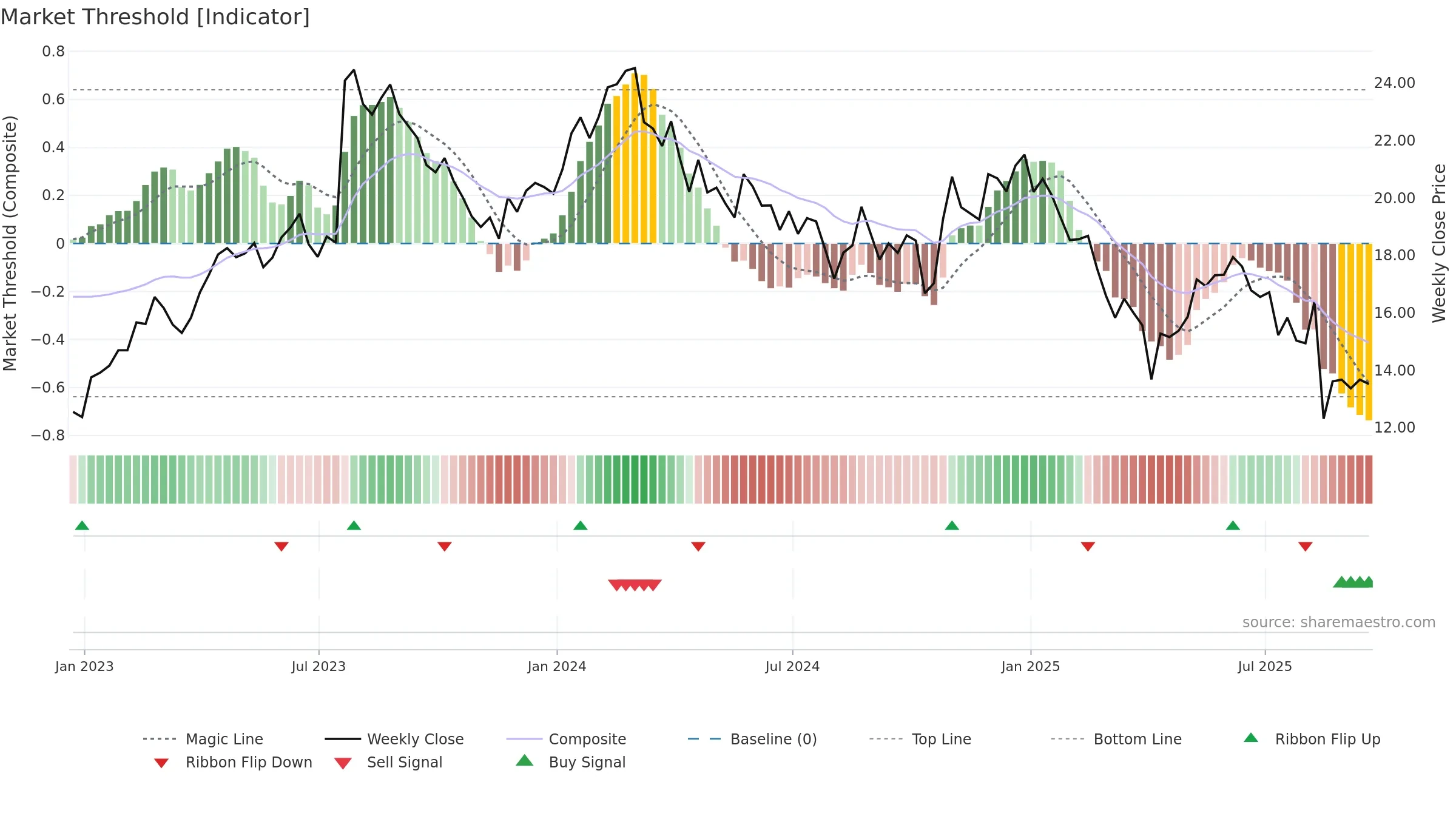The height and width of the screenshot is (819, 1456).
Task: Toggle the Baseline (0) legend entry
Action: point(752,739)
